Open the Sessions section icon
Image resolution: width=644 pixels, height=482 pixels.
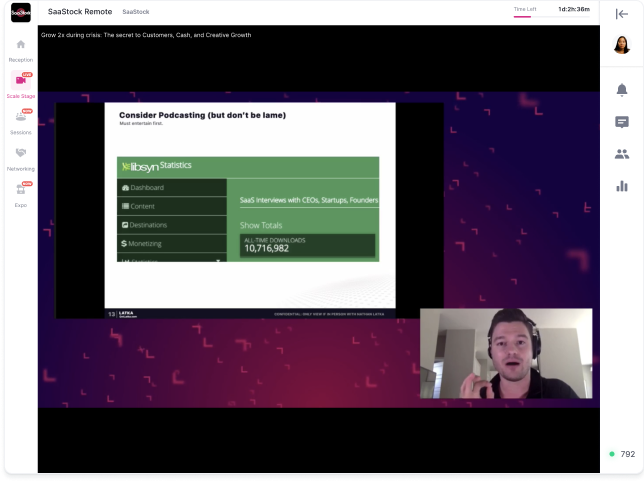(x=20, y=118)
